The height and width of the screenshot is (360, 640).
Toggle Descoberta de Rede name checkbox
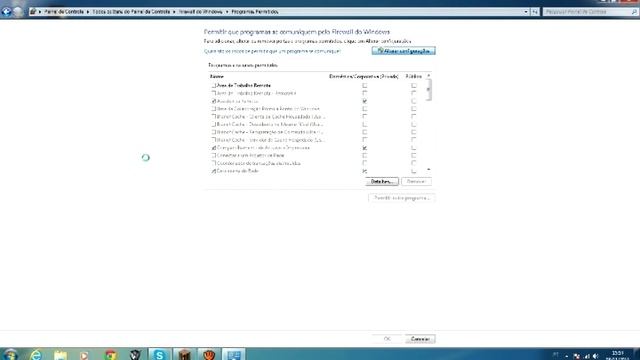point(213,171)
